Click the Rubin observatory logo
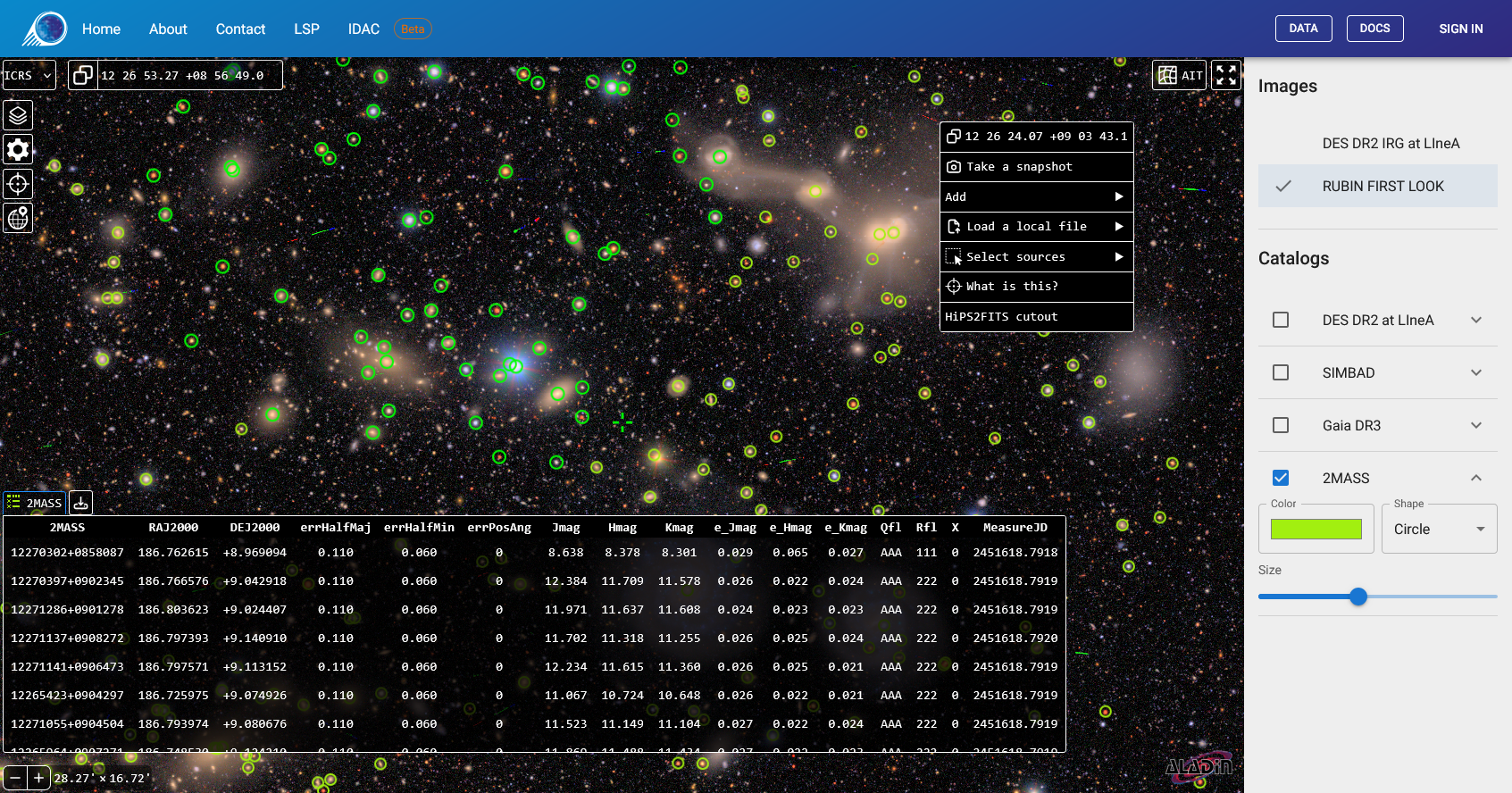 tap(46, 29)
